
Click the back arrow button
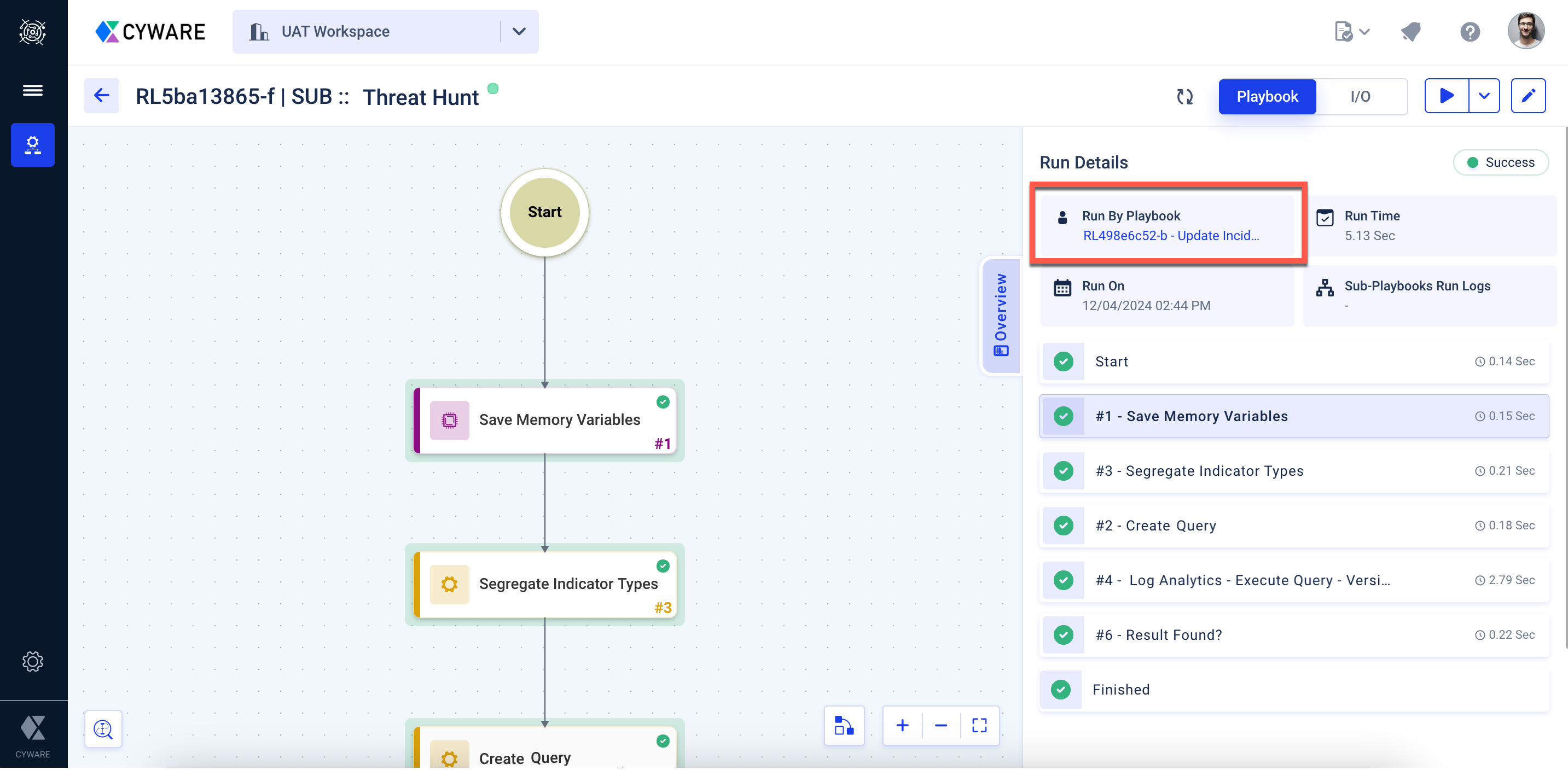(x=102, y=96)
